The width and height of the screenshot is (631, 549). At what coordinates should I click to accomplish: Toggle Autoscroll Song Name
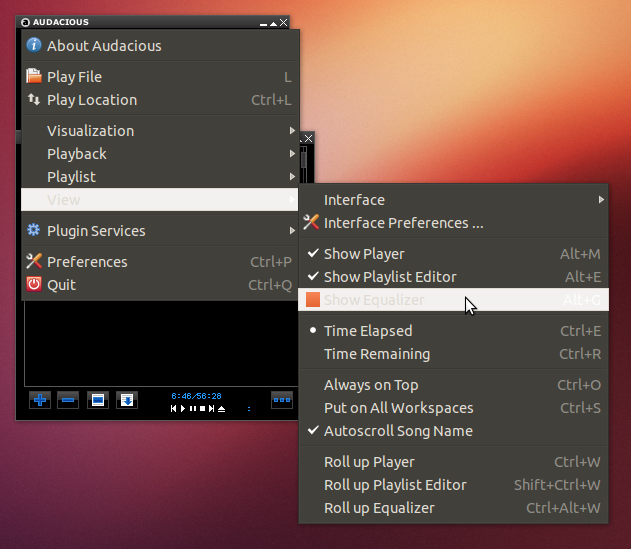pos(454,431)
